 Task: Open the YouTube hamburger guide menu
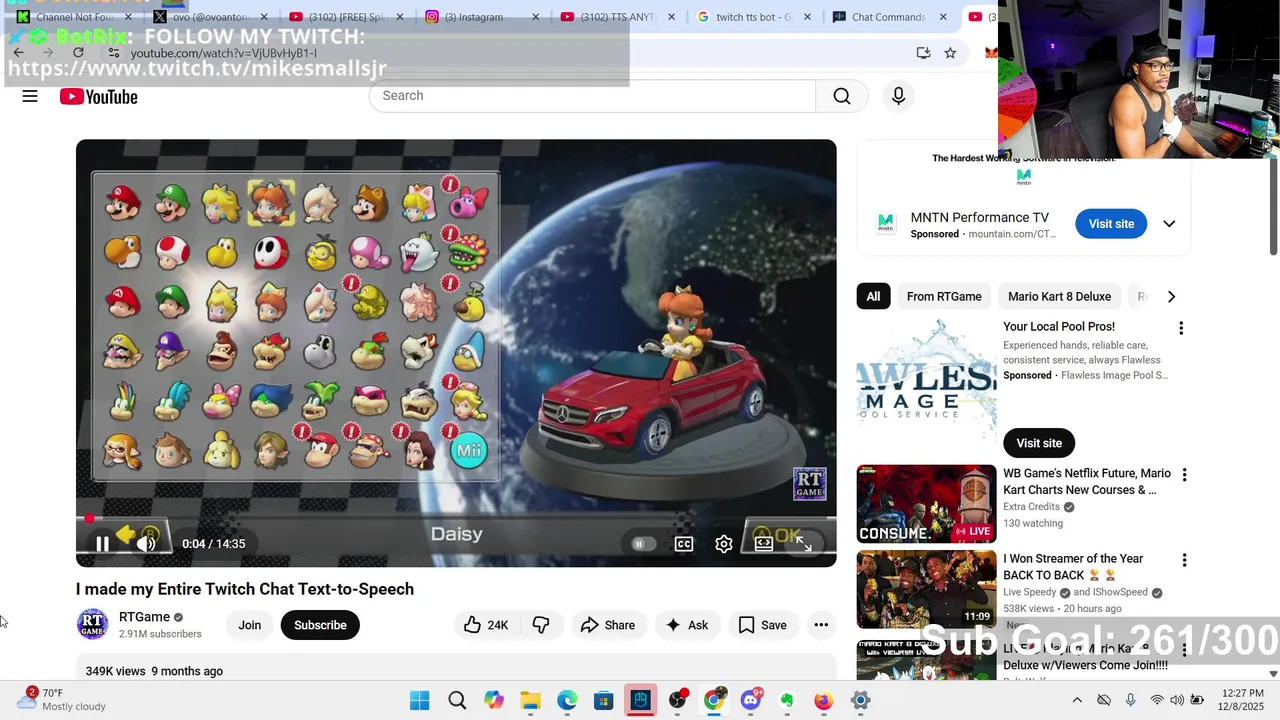[30, 96]
